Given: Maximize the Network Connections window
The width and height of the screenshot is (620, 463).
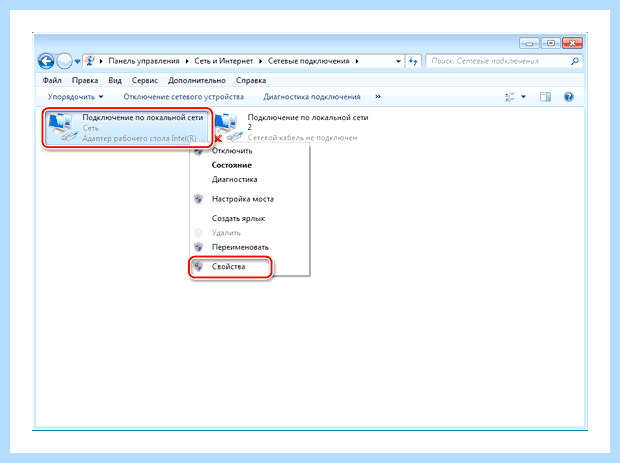Looking at the screenshot, I should pos(550,43).
